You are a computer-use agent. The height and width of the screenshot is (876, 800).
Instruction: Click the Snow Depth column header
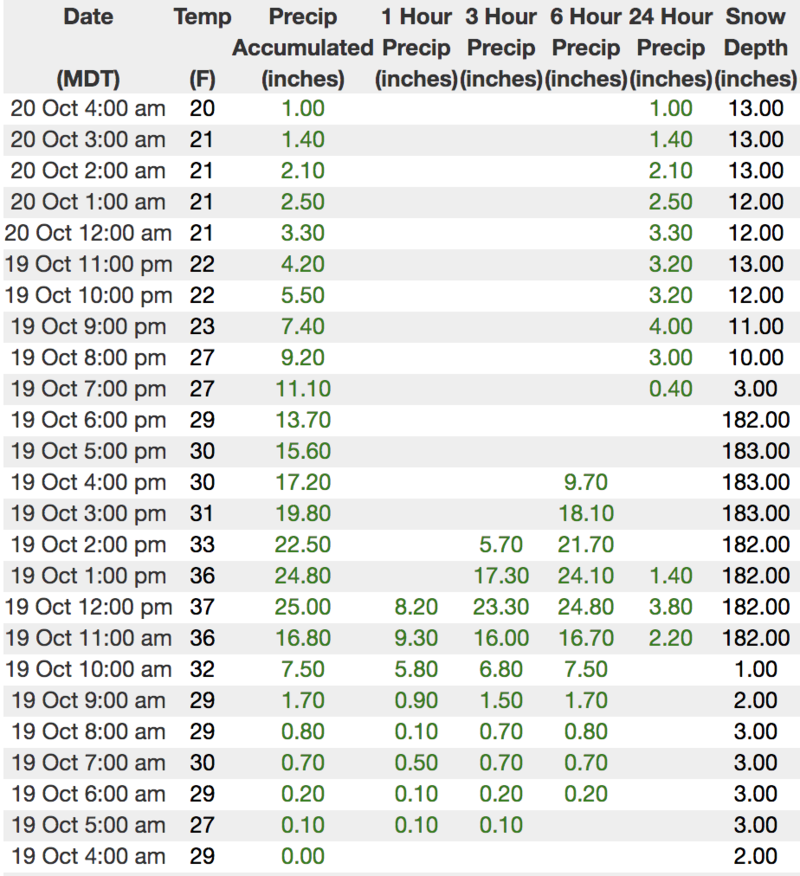click(x=756, y=47)
